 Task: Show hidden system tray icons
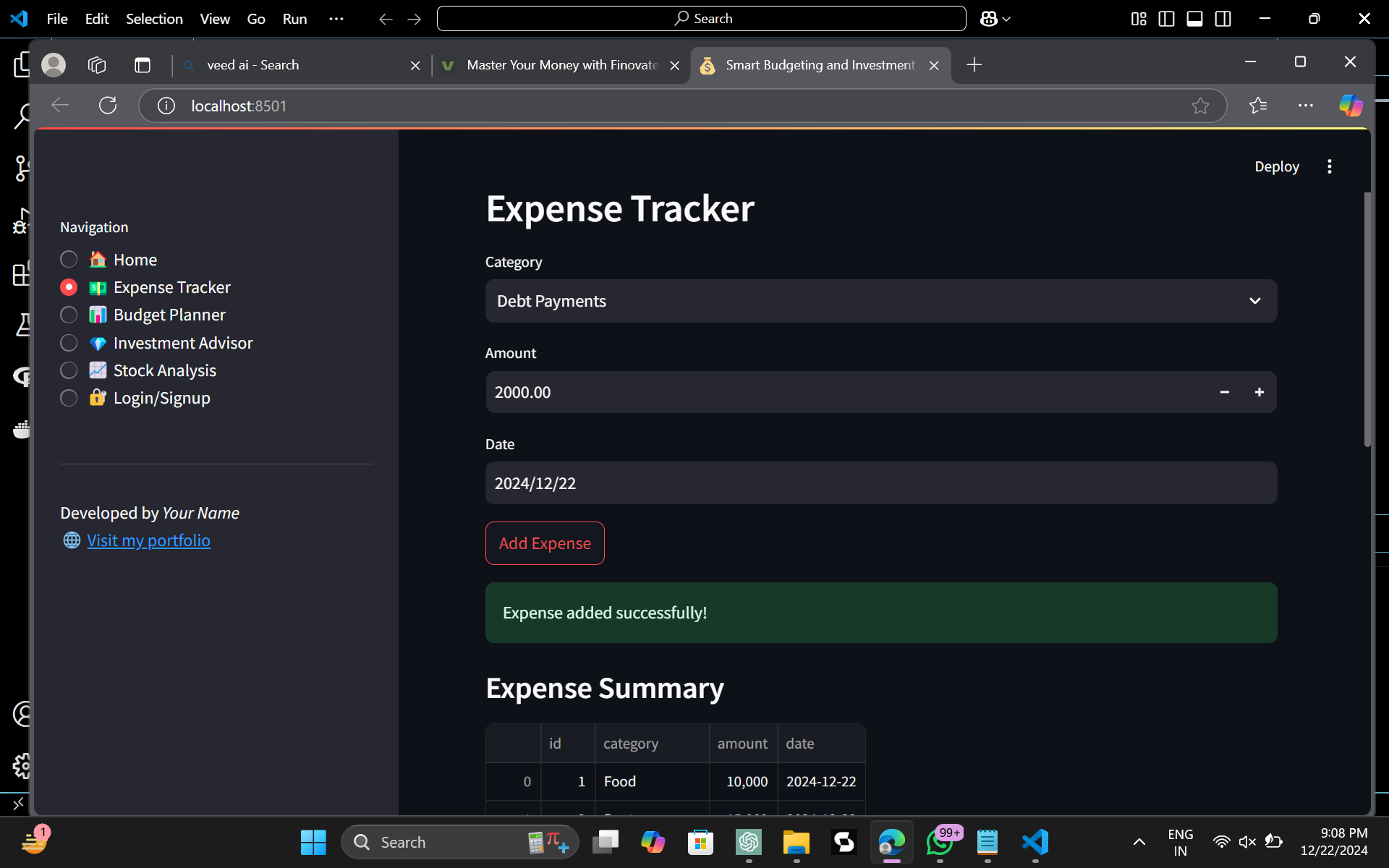[x=1139, y=842]
